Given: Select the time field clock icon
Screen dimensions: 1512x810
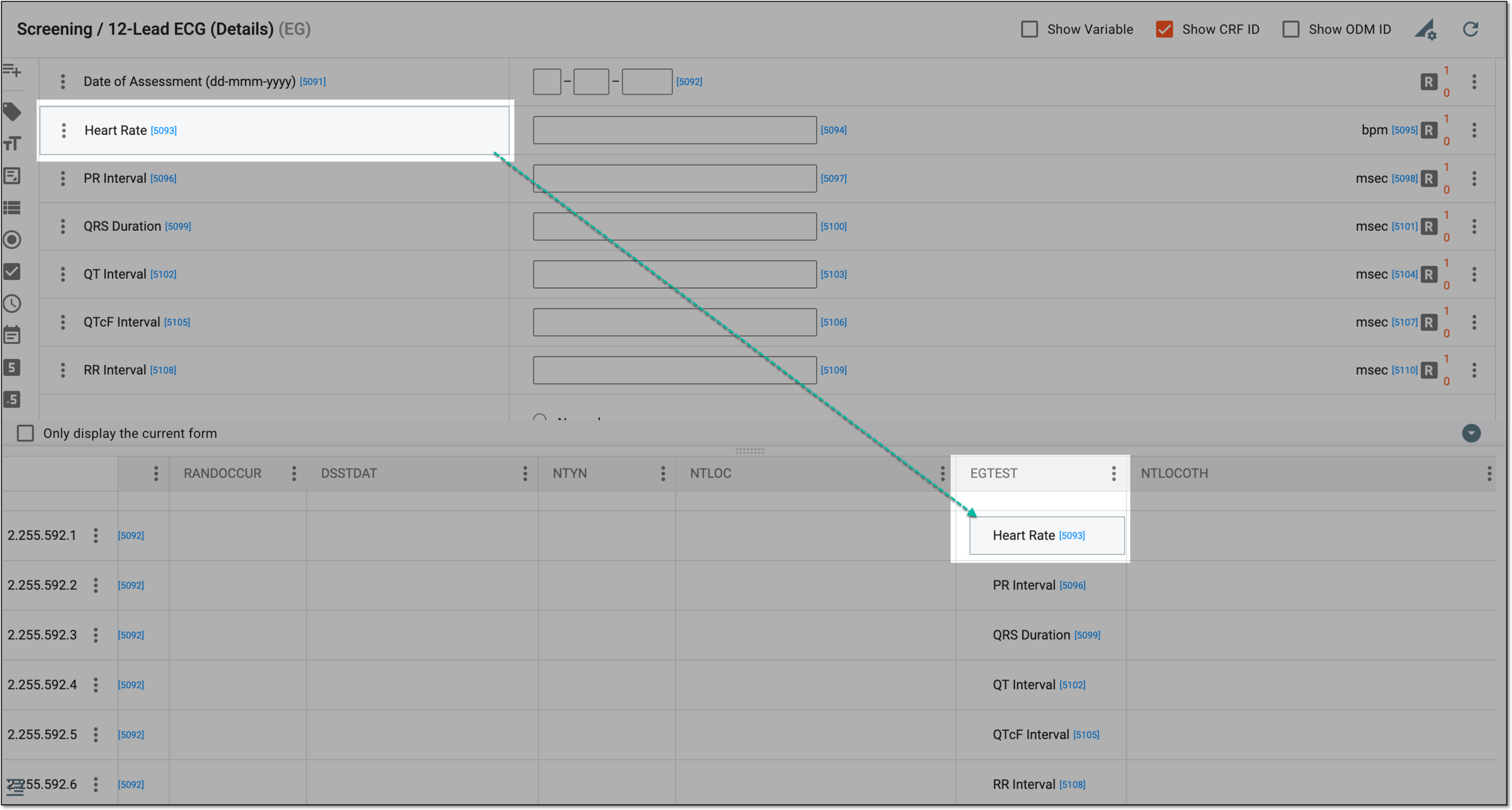Looking at the screenshot, I should [12, 303].
